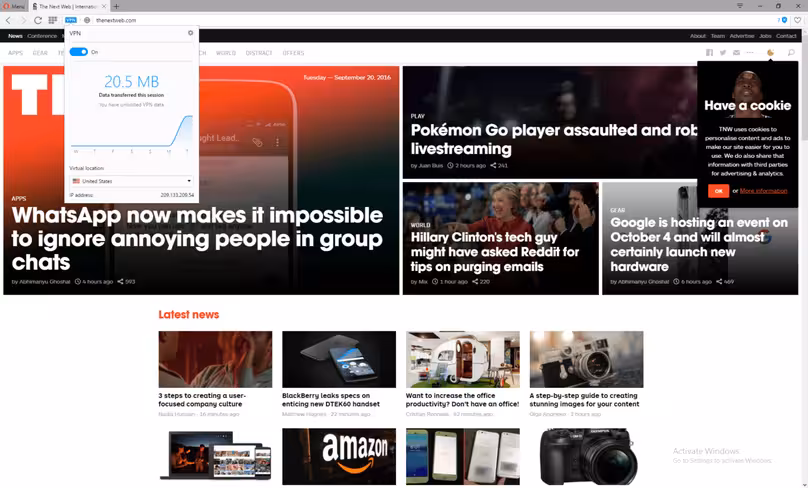Open the Amazon logo article thumbnail
The width and height of the screenshot is (808, 488).
339,457
